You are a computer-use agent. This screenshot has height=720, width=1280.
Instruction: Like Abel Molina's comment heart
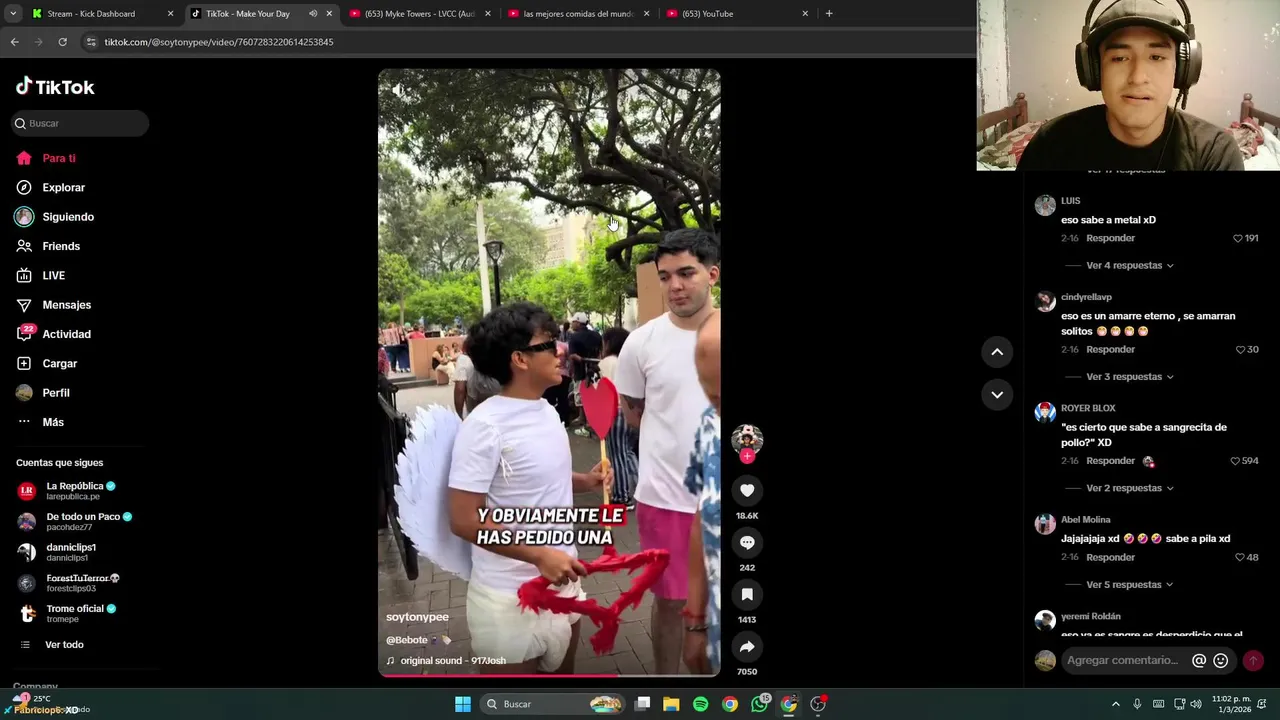[x=1240, y=557]
